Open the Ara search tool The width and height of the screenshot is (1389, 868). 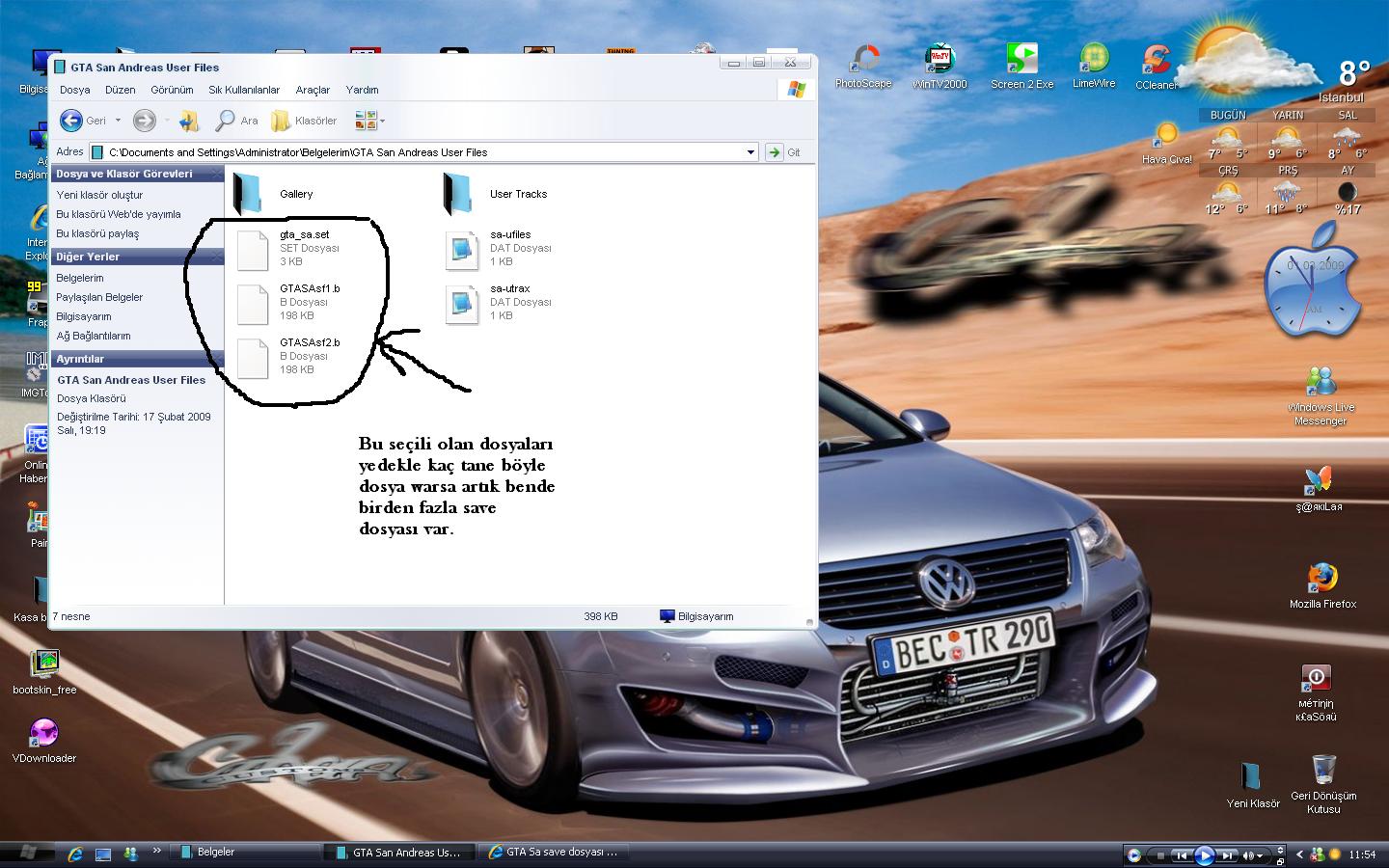237,121
